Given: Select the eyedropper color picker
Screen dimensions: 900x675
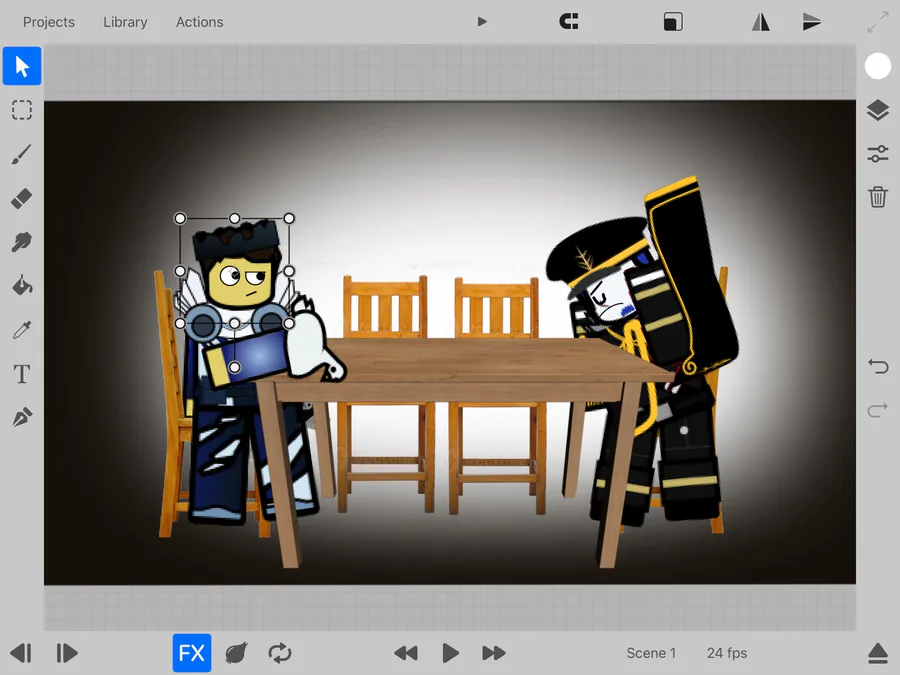Looking at the screenshot, I should (22, 330).
